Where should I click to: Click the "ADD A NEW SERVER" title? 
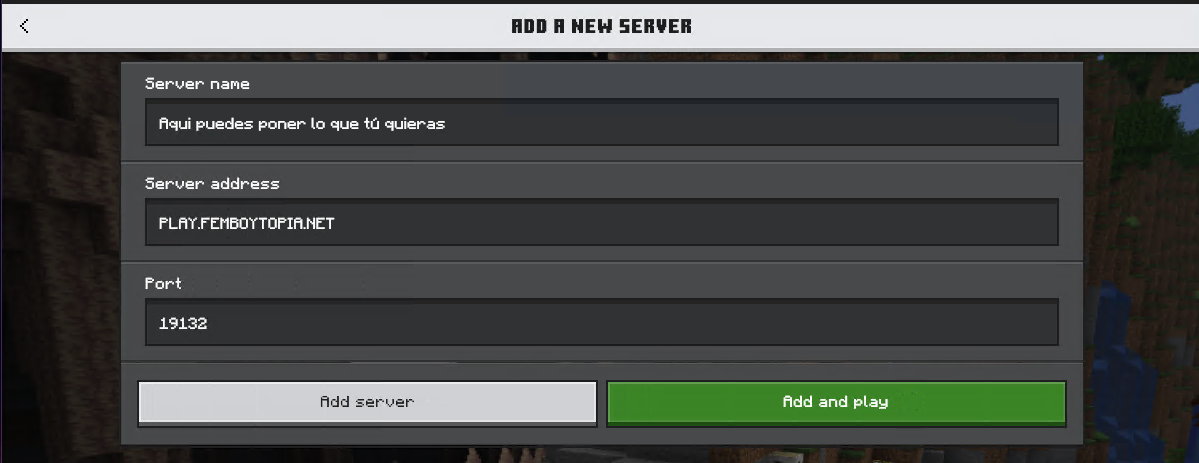click(x=601, y=26)
